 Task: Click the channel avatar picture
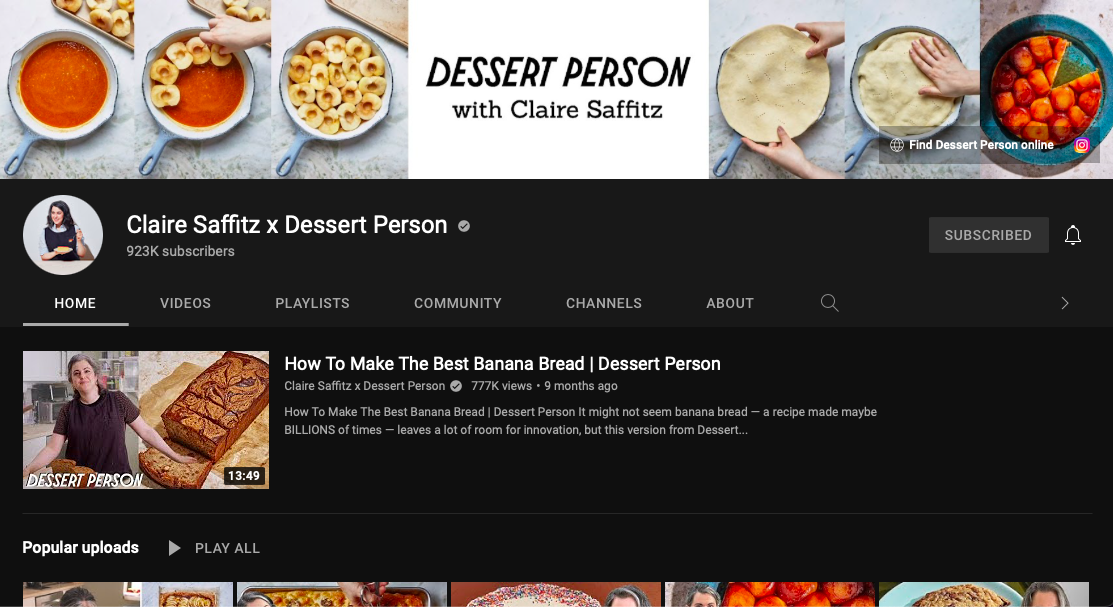63,235
